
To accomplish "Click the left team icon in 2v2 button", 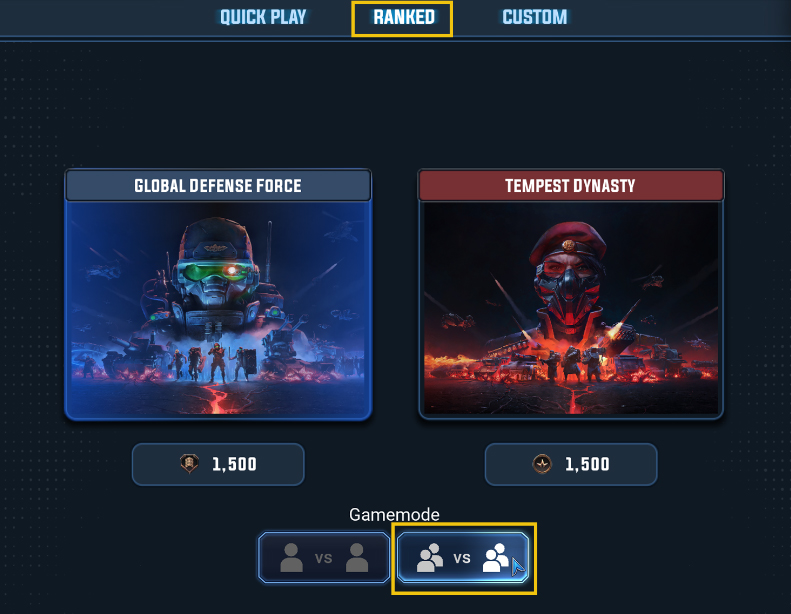I will (x=429, y=557).
